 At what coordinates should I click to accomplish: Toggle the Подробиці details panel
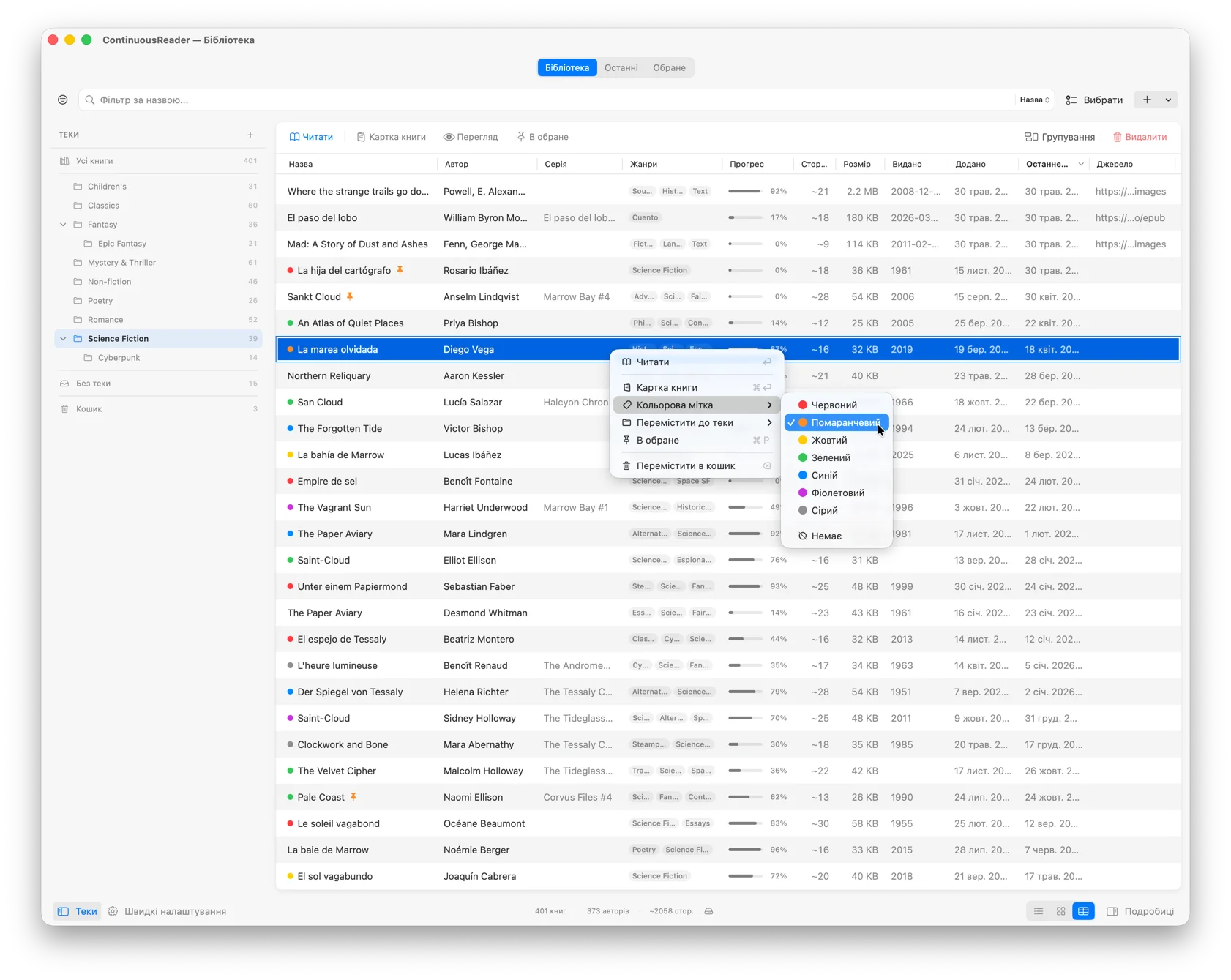tap(1140, 911)
